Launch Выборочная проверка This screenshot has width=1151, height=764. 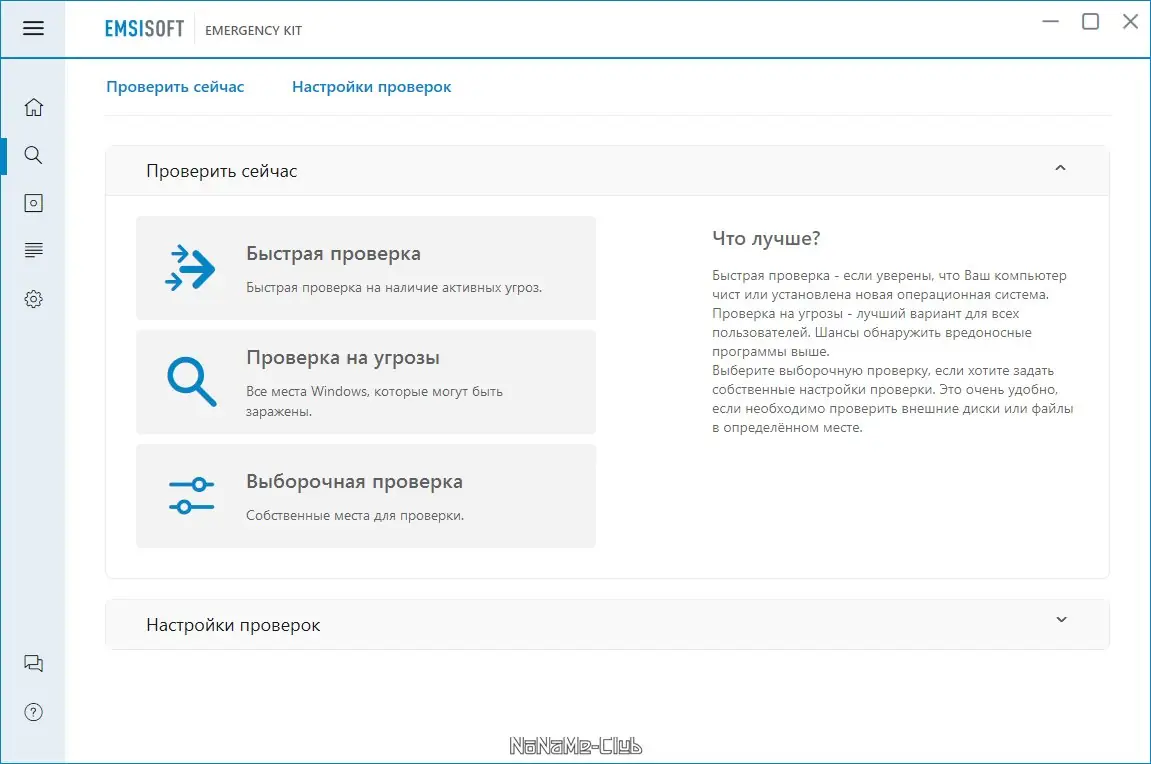tap(365, 495)
